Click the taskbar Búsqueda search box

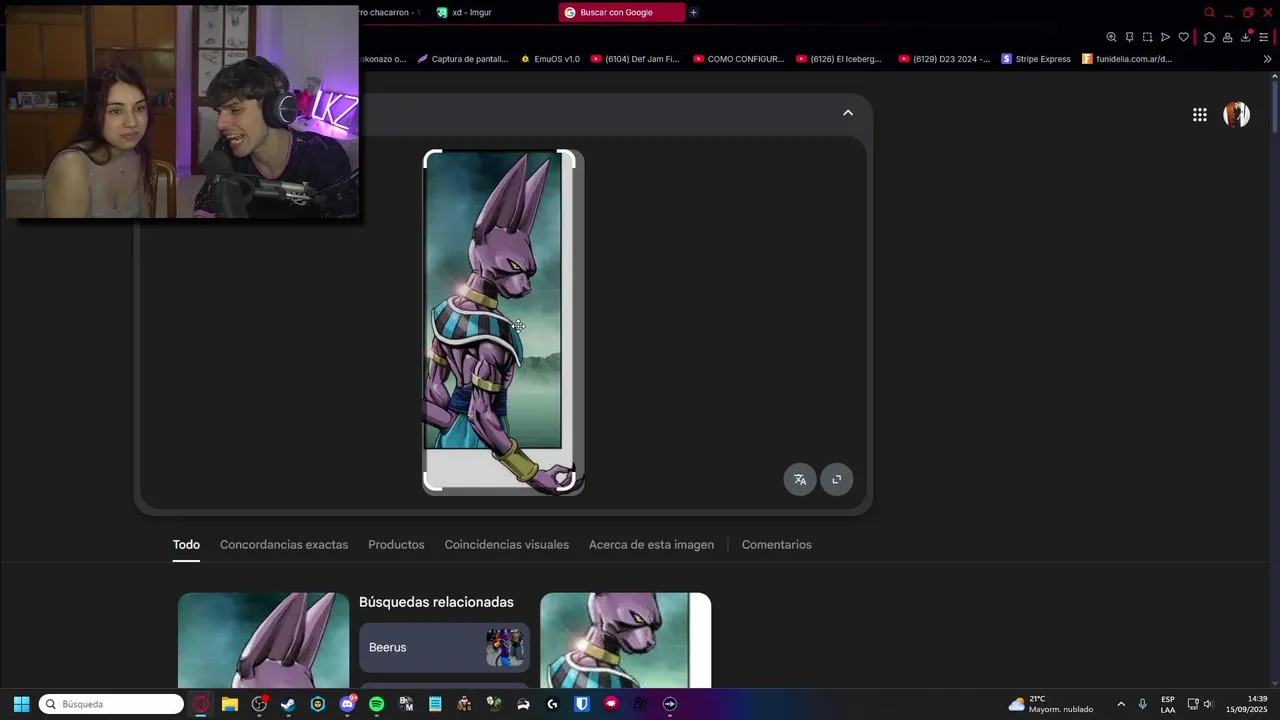(x=111, y=704)
